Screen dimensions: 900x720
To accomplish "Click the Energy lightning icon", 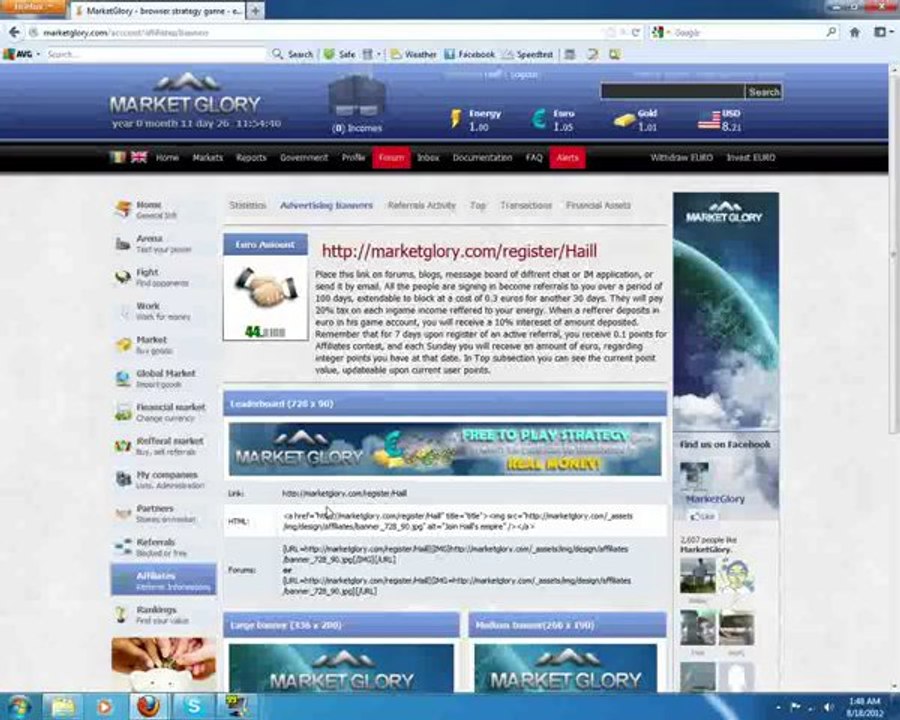I will tap(455, 118).
